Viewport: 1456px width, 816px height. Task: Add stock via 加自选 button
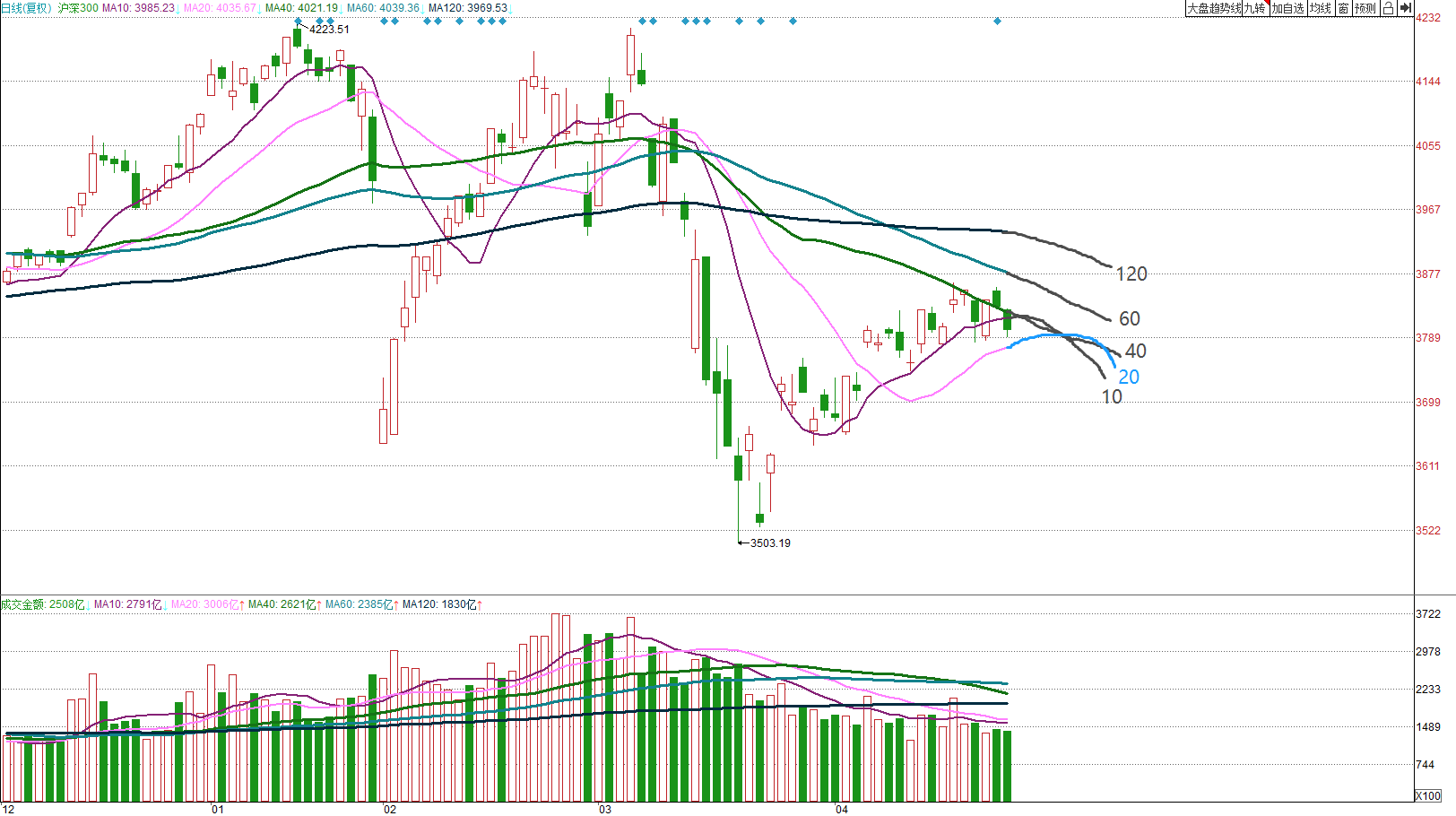pos(1287,8)
